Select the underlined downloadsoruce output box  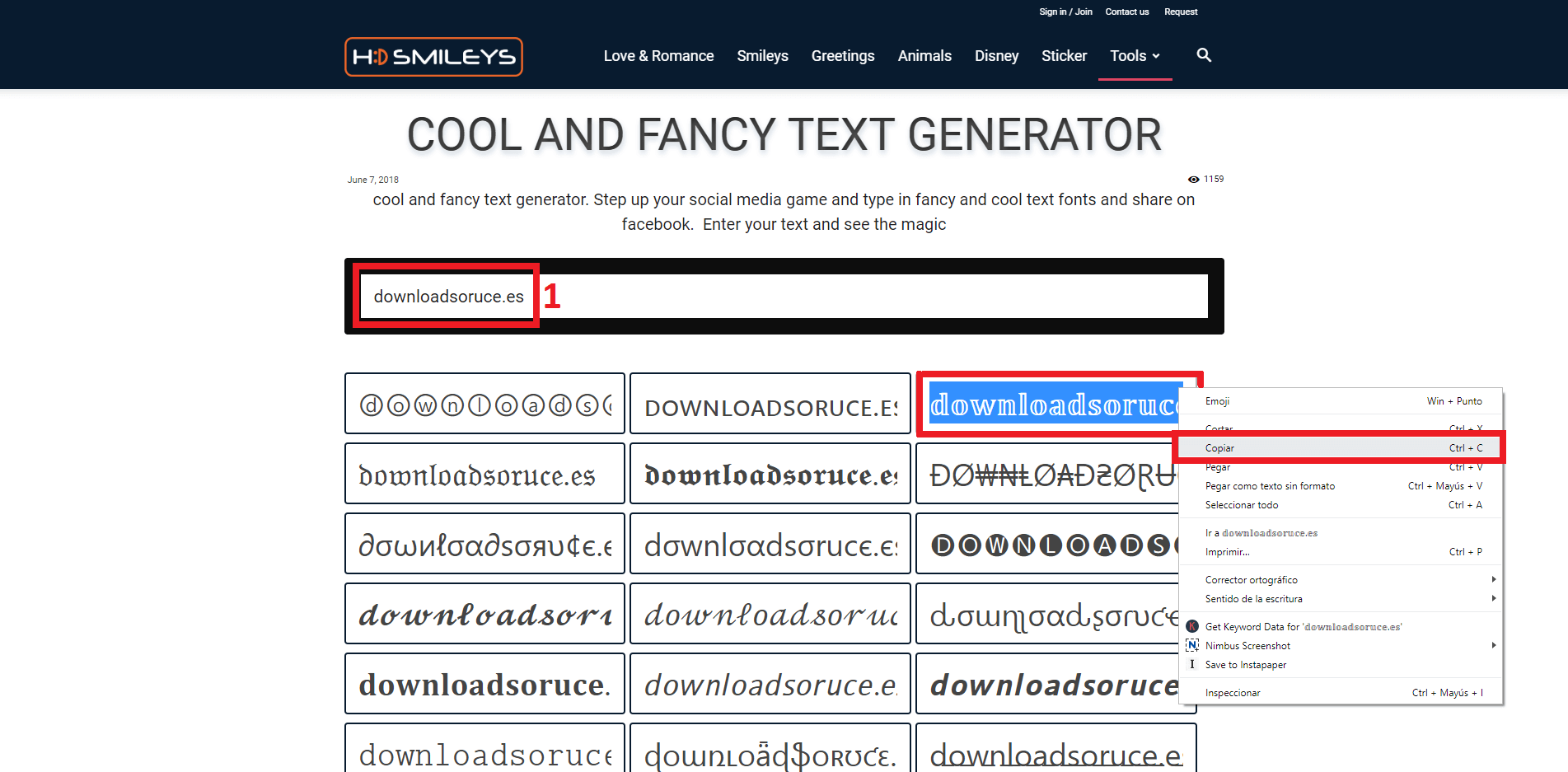pos(1055,748)
